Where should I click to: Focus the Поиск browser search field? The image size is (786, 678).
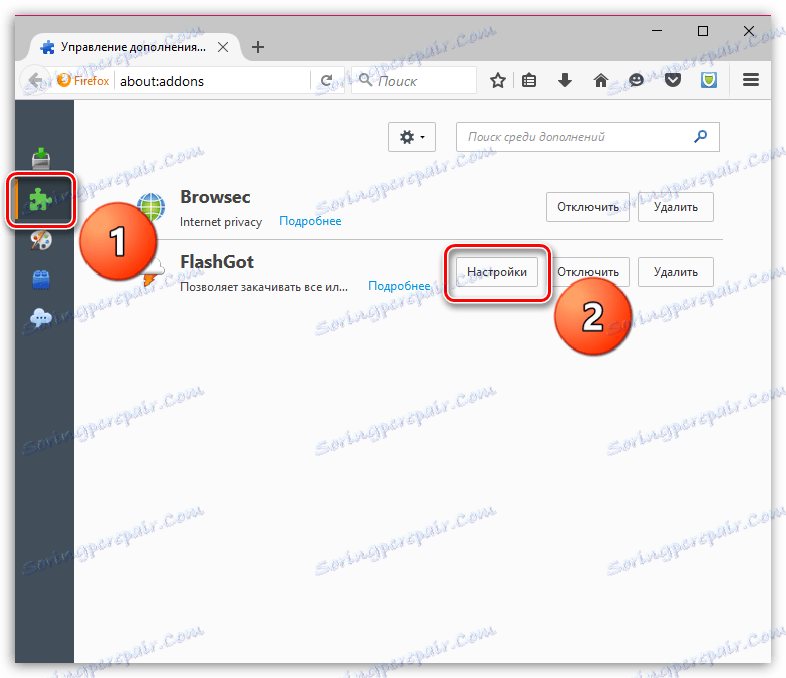coord(414,81)
